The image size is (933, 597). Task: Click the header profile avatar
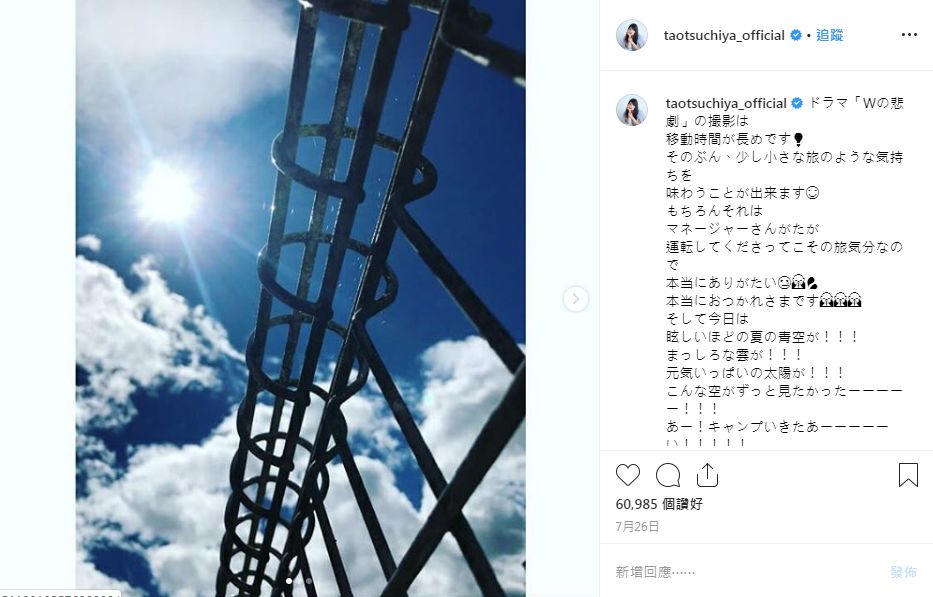point(631,35)
